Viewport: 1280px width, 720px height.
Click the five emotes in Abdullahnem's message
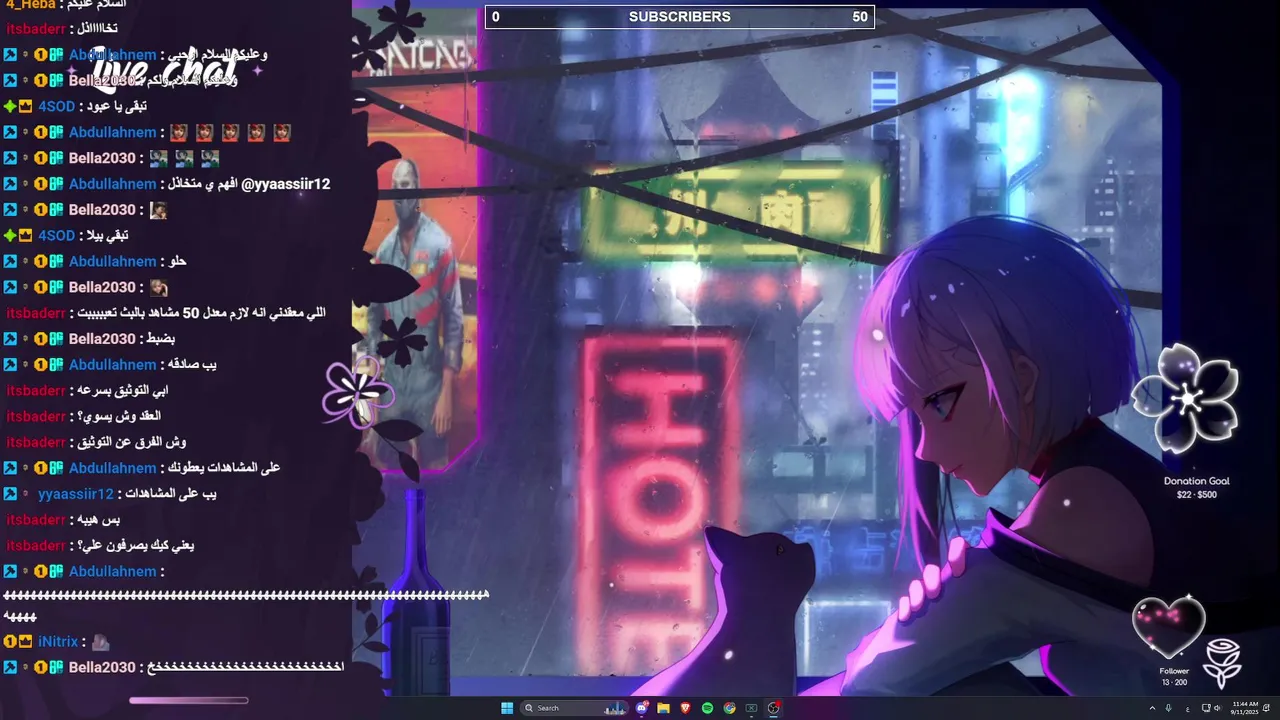point(230,132)
